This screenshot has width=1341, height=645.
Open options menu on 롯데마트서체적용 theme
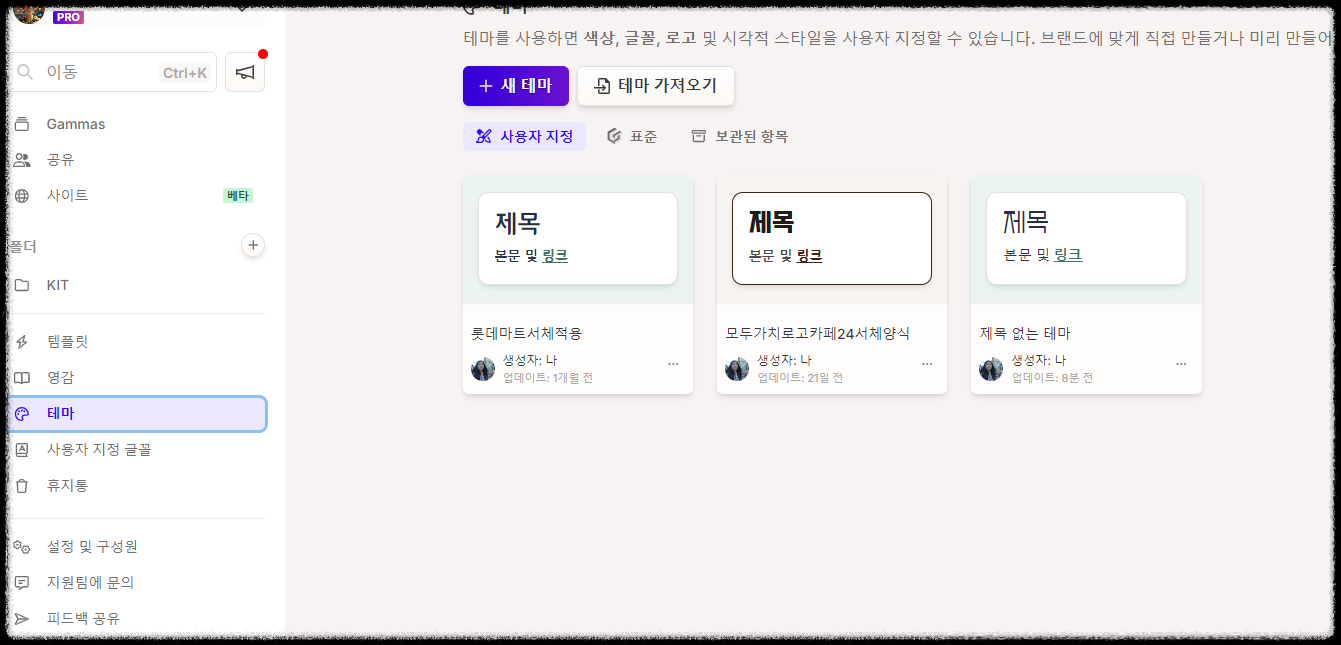click(673, 365)
